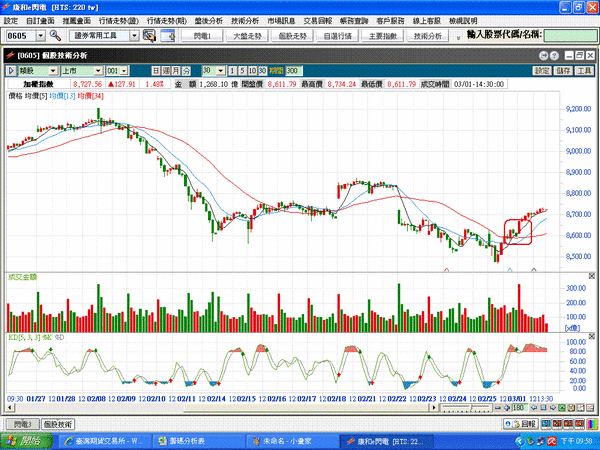Viewport: 600px width, 450px height.
Task: Click the stock code/name input field
Action: click(x=570, y=36)
